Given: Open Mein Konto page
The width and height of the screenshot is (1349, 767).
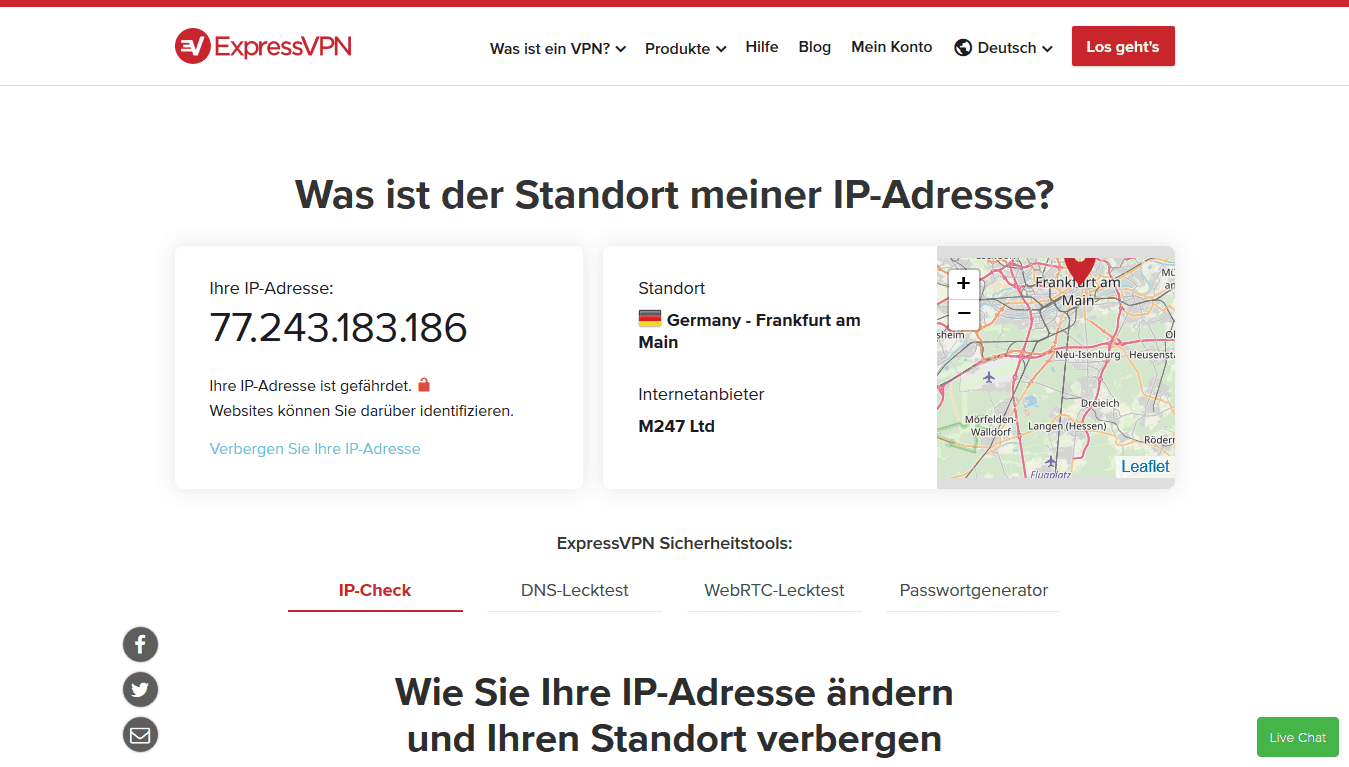Looking at the screenshot, I should pyautogui.click(x=892, y=47).
